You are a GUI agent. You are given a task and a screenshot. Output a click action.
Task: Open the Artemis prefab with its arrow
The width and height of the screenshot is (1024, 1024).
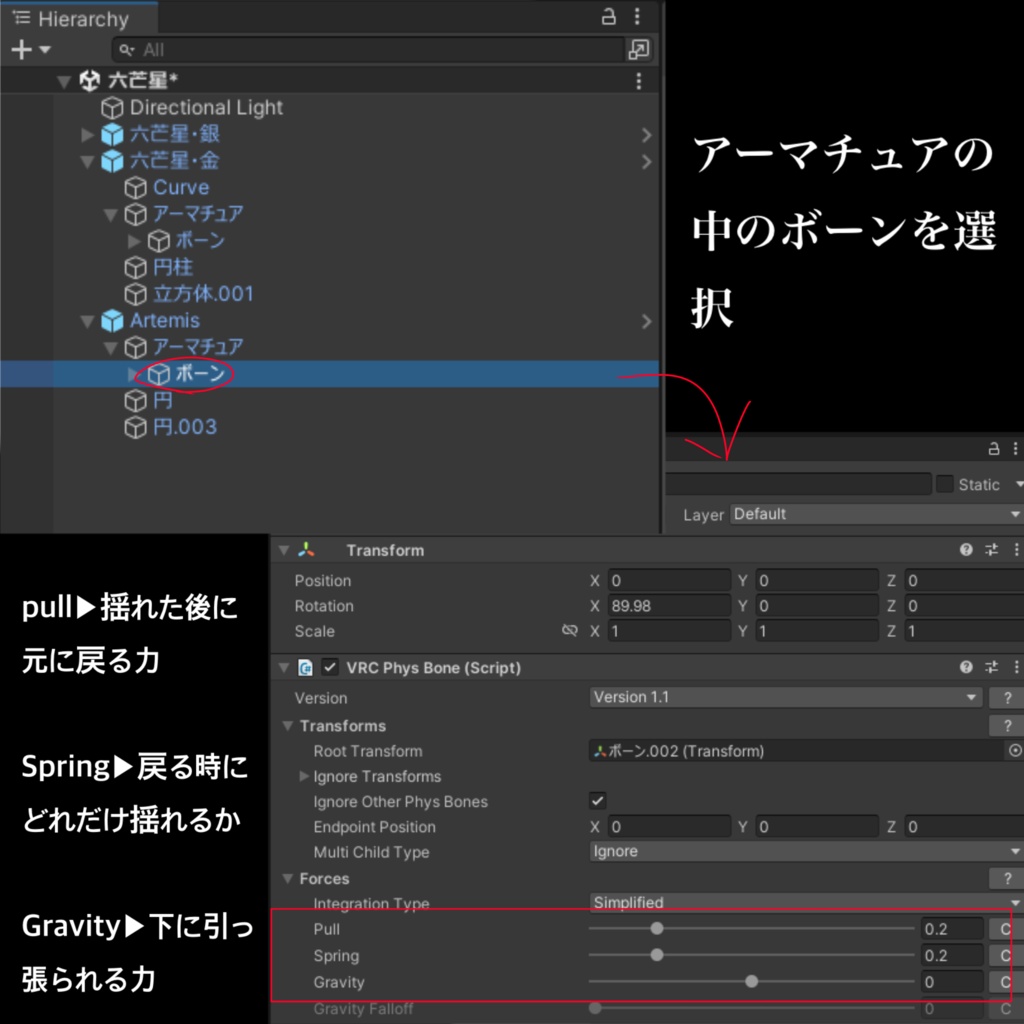point(646,321)
